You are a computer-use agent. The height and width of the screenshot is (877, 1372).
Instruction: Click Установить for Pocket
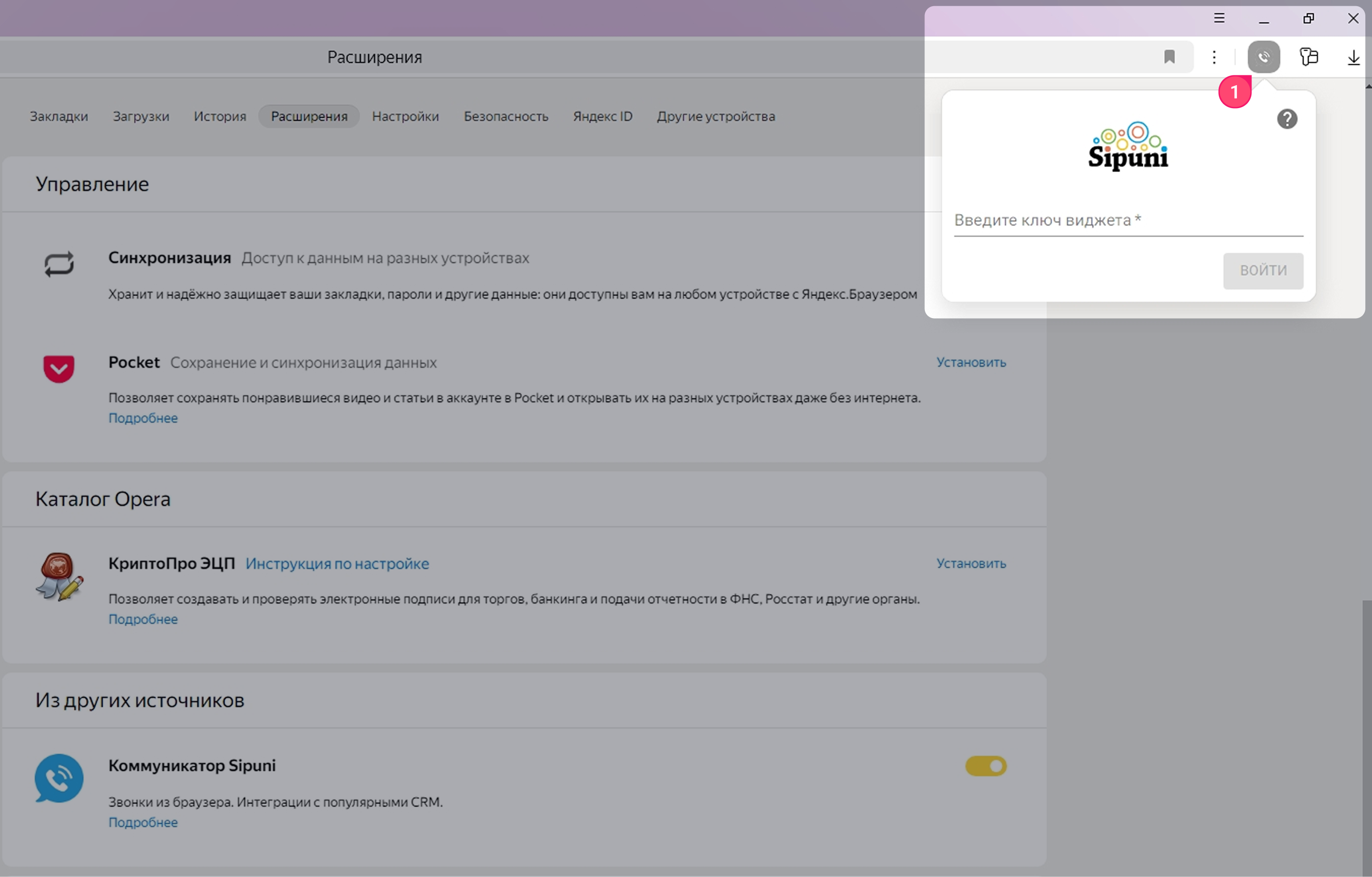971,362
